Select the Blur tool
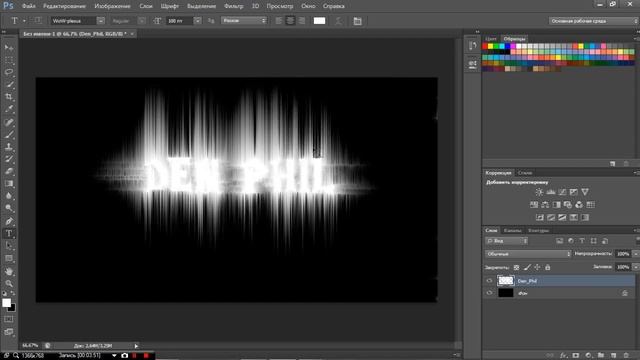Image resolution: width=640 pixels, height=360 pixels. [9, 196]
